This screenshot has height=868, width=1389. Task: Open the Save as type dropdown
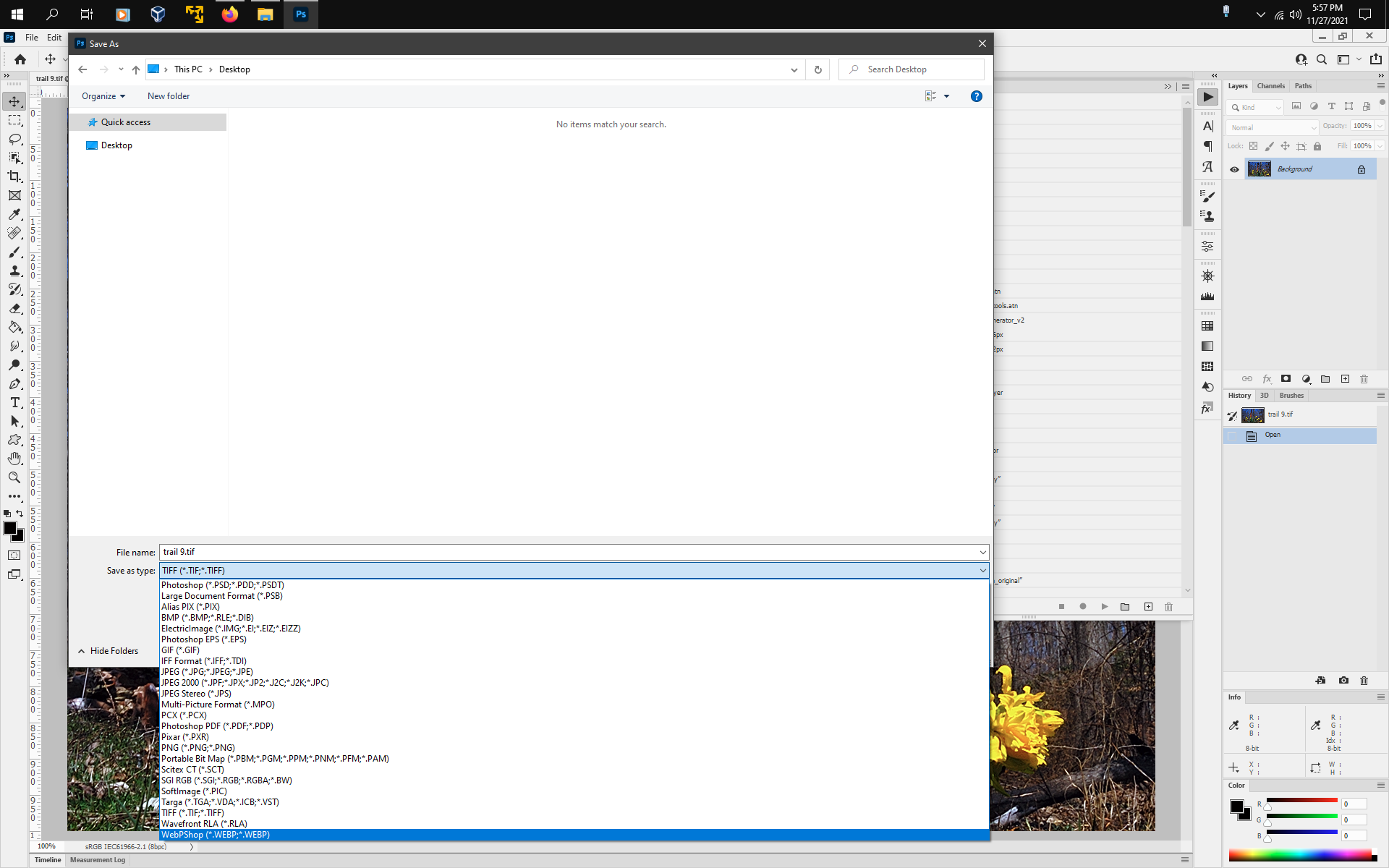coord(982,570)
